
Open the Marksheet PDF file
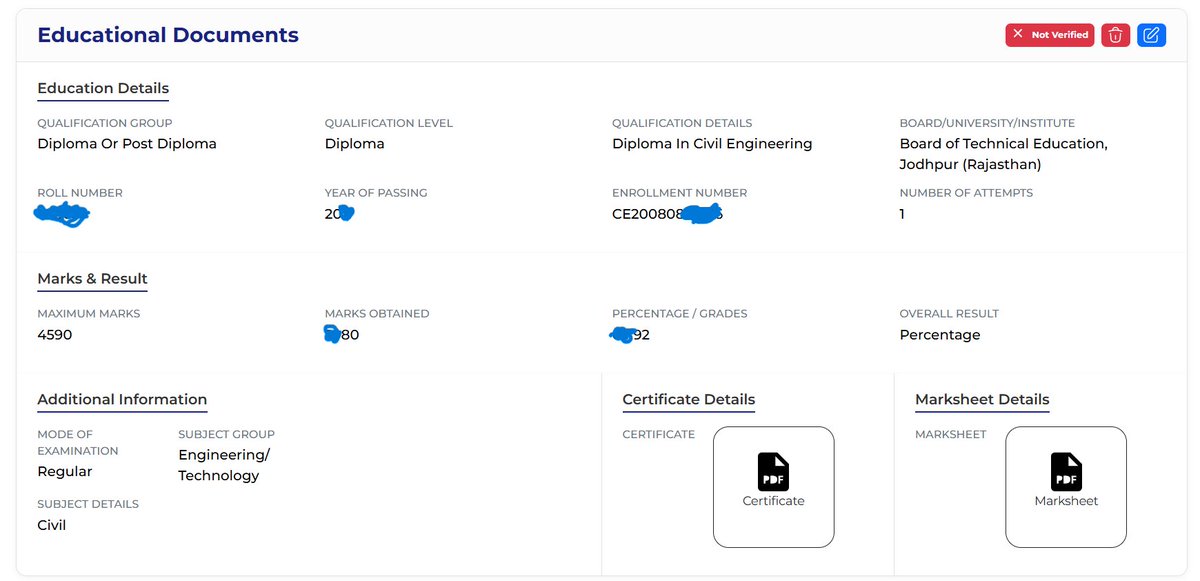[1066, 487]
